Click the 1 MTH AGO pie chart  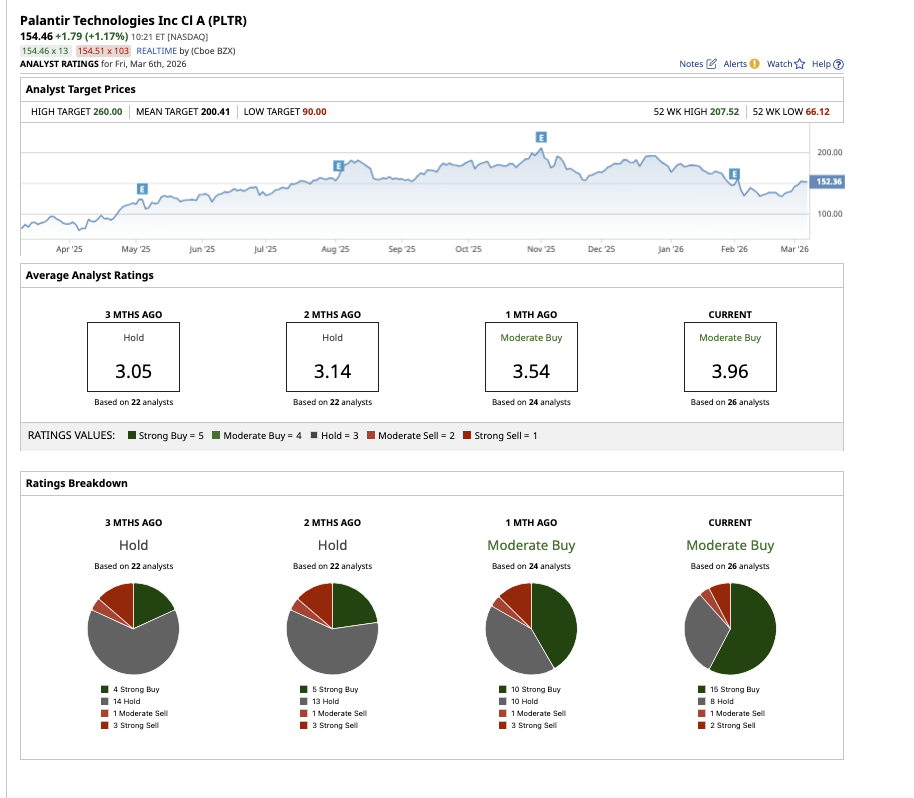531,629
